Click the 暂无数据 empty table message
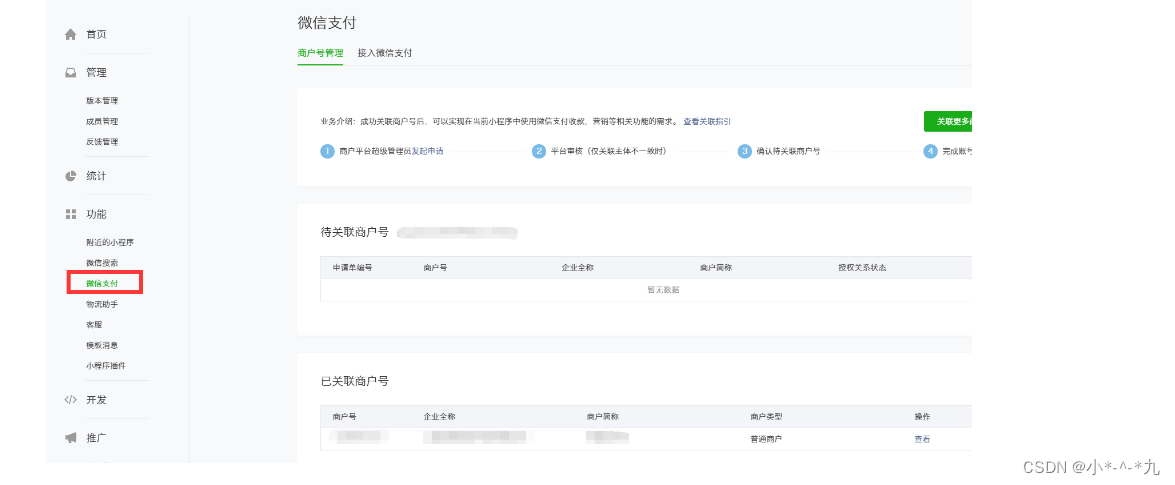The width and height of the screenshot is (1175, 485). 662,290
